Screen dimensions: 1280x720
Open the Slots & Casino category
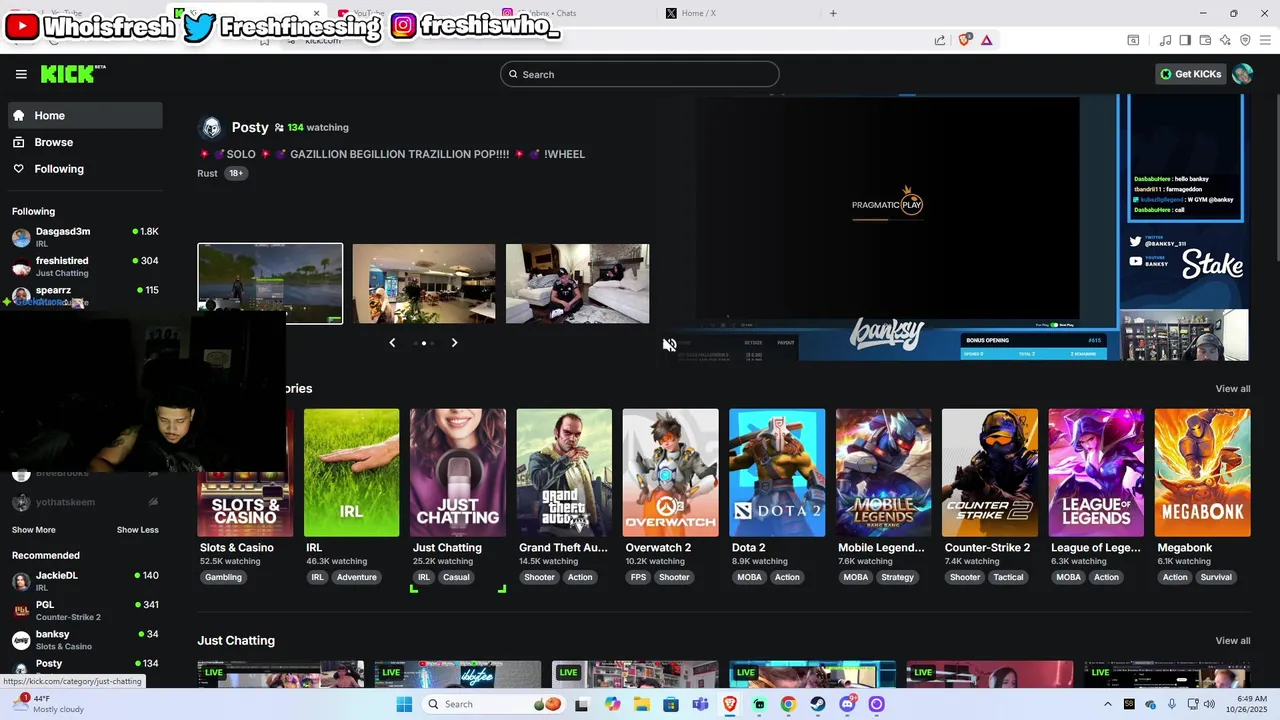(245, 496)
